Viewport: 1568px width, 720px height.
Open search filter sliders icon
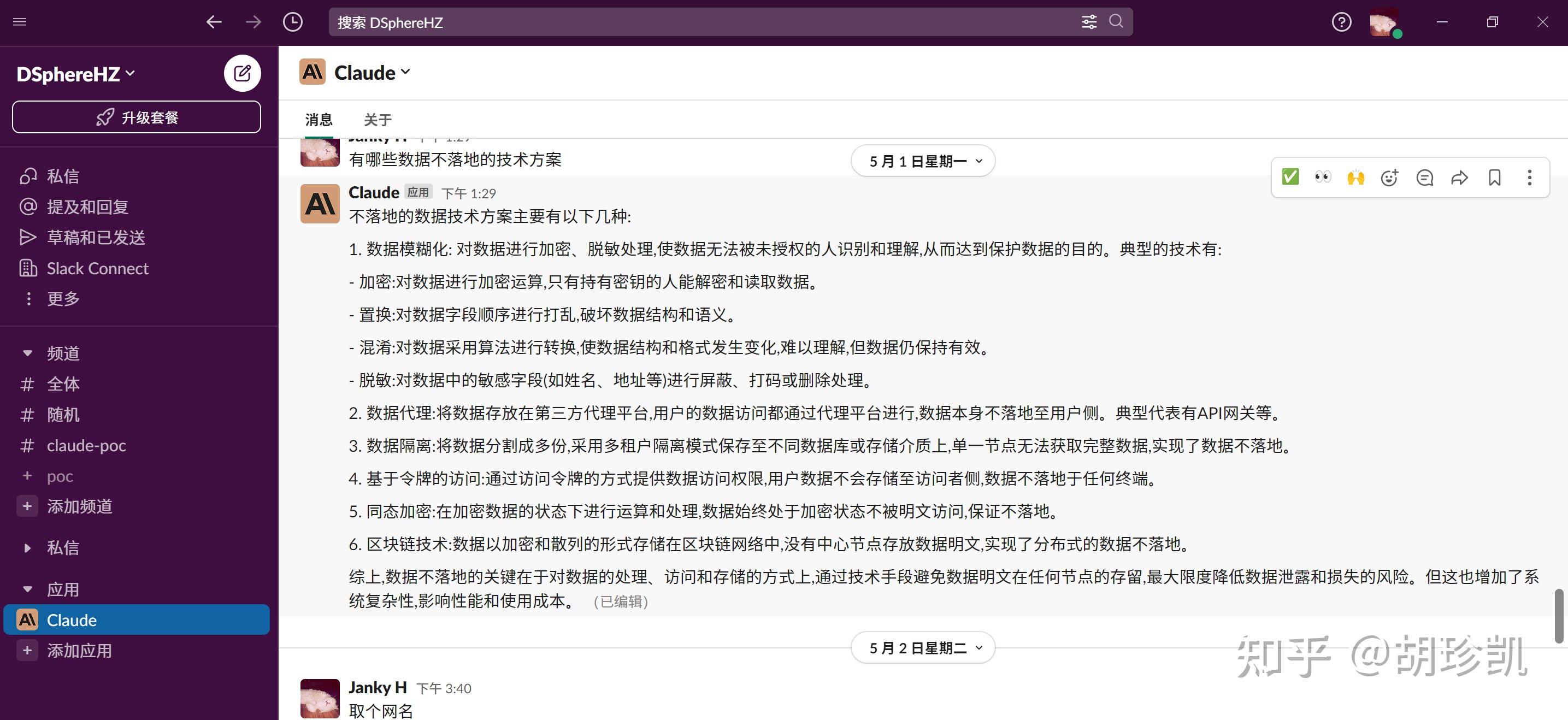pos(1089,22)
